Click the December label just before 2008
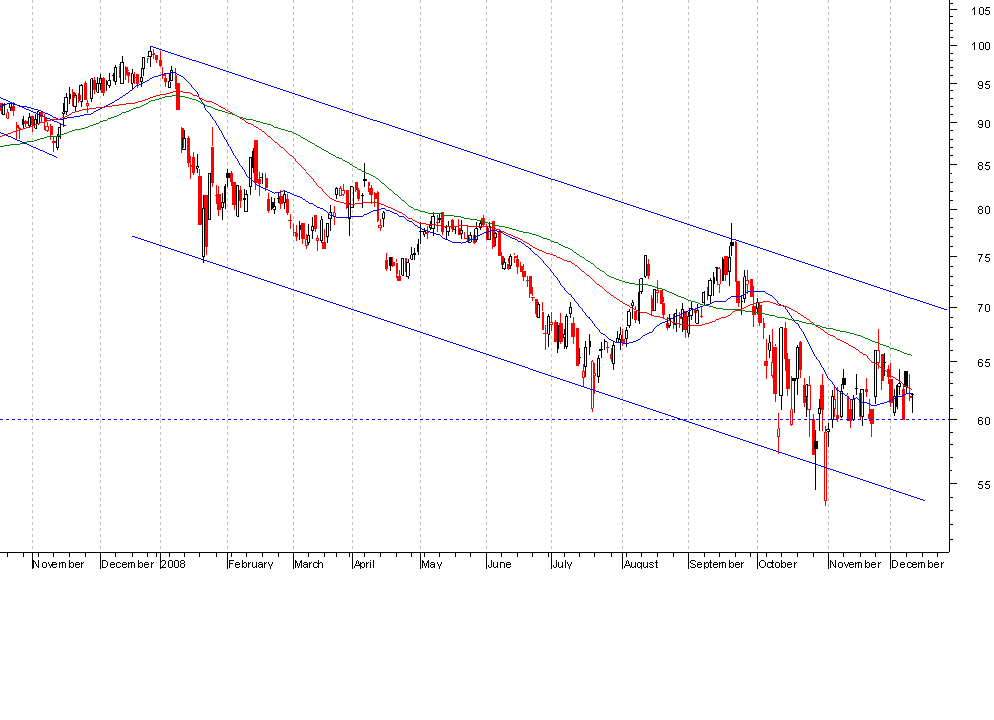 pos(128,564)
